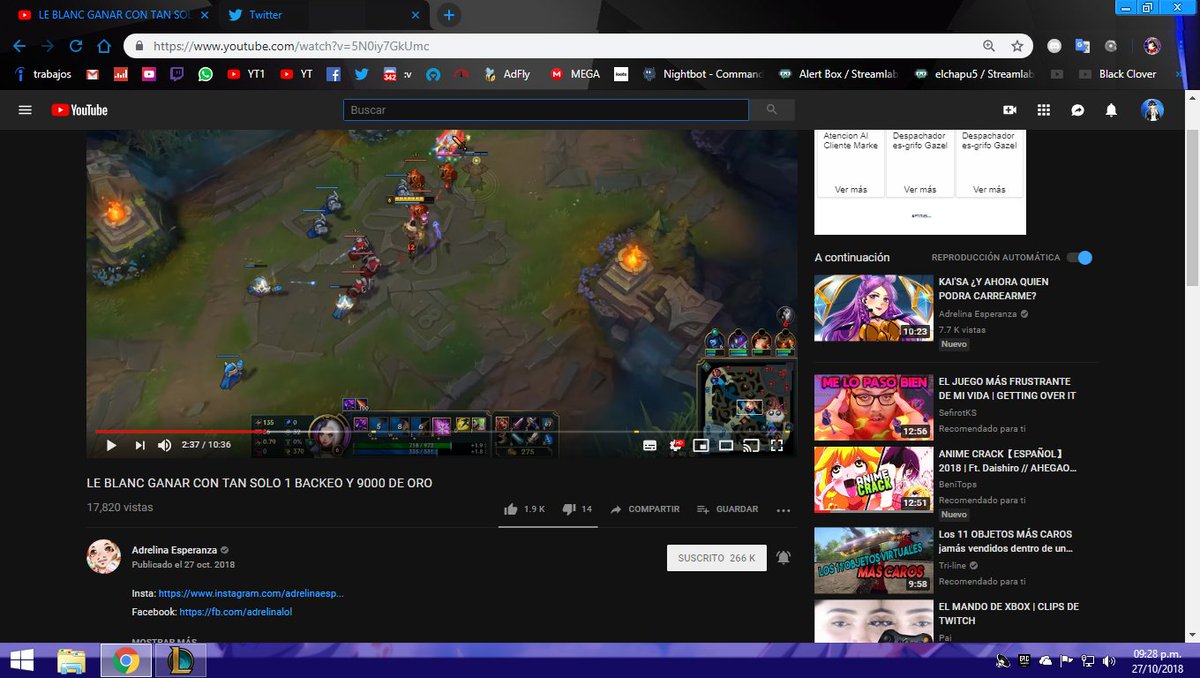Click system tray volume icon
1200x678 pixels.
[1110, 660]
